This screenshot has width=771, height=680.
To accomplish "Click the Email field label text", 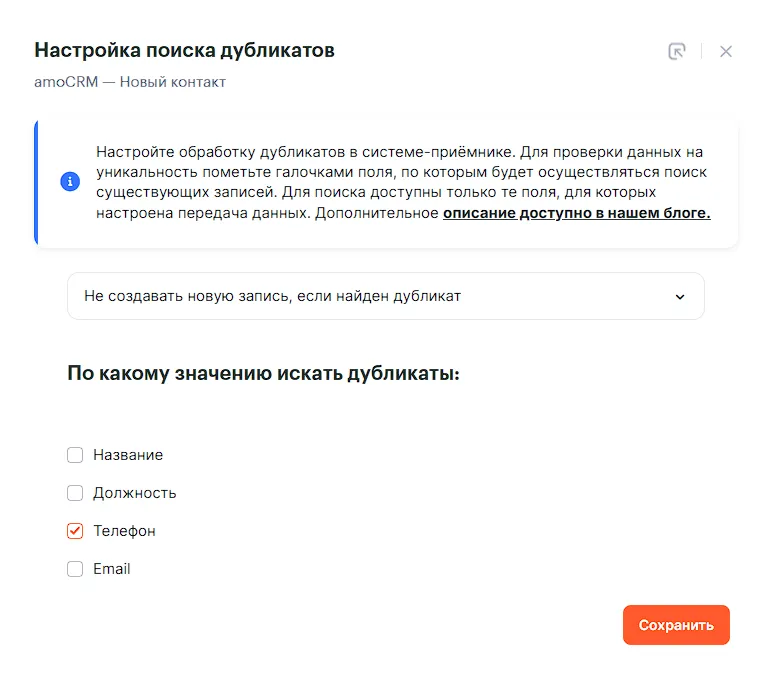I will 112,569.
